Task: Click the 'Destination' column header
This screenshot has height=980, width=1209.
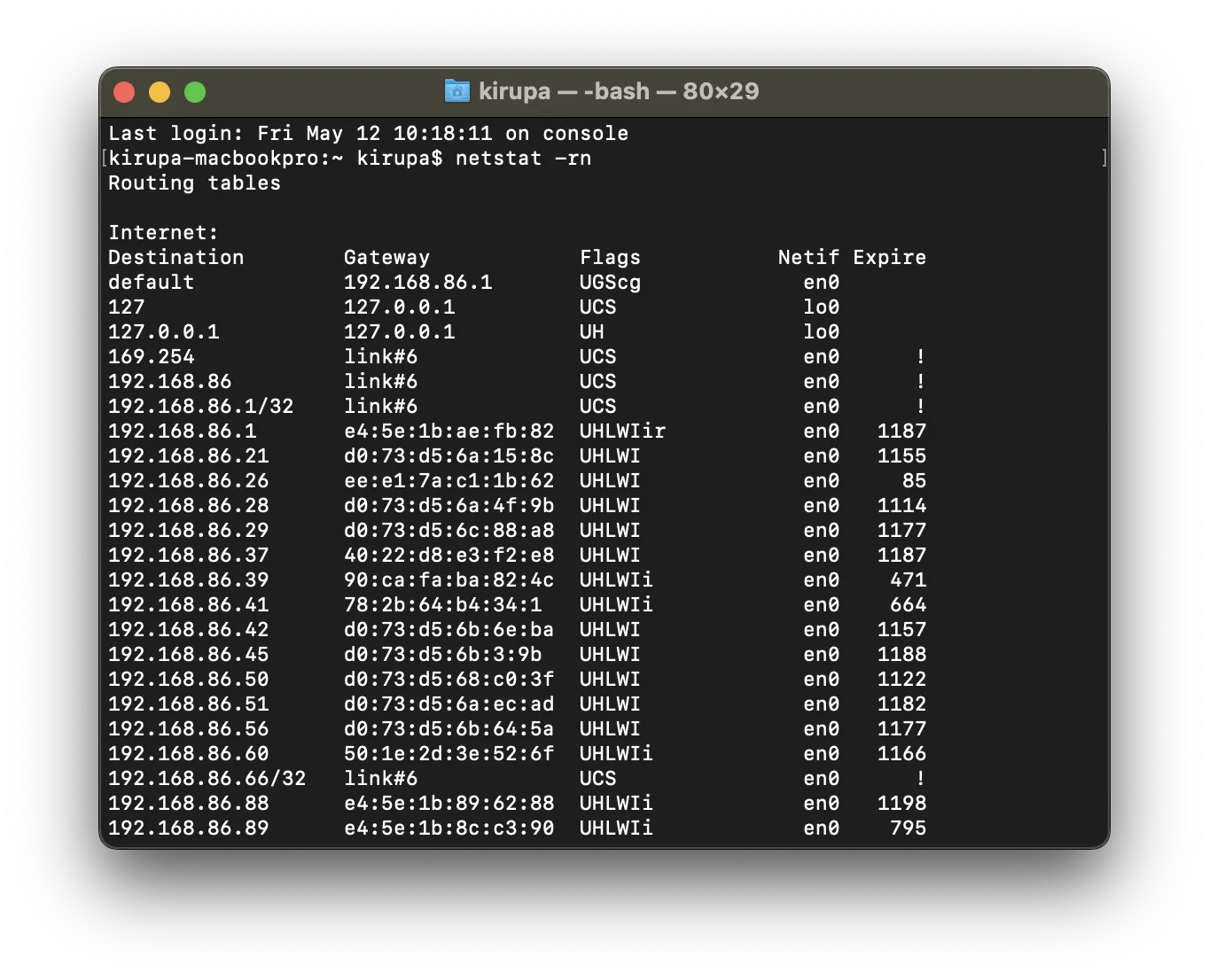Action: click(x=175, y=258)
